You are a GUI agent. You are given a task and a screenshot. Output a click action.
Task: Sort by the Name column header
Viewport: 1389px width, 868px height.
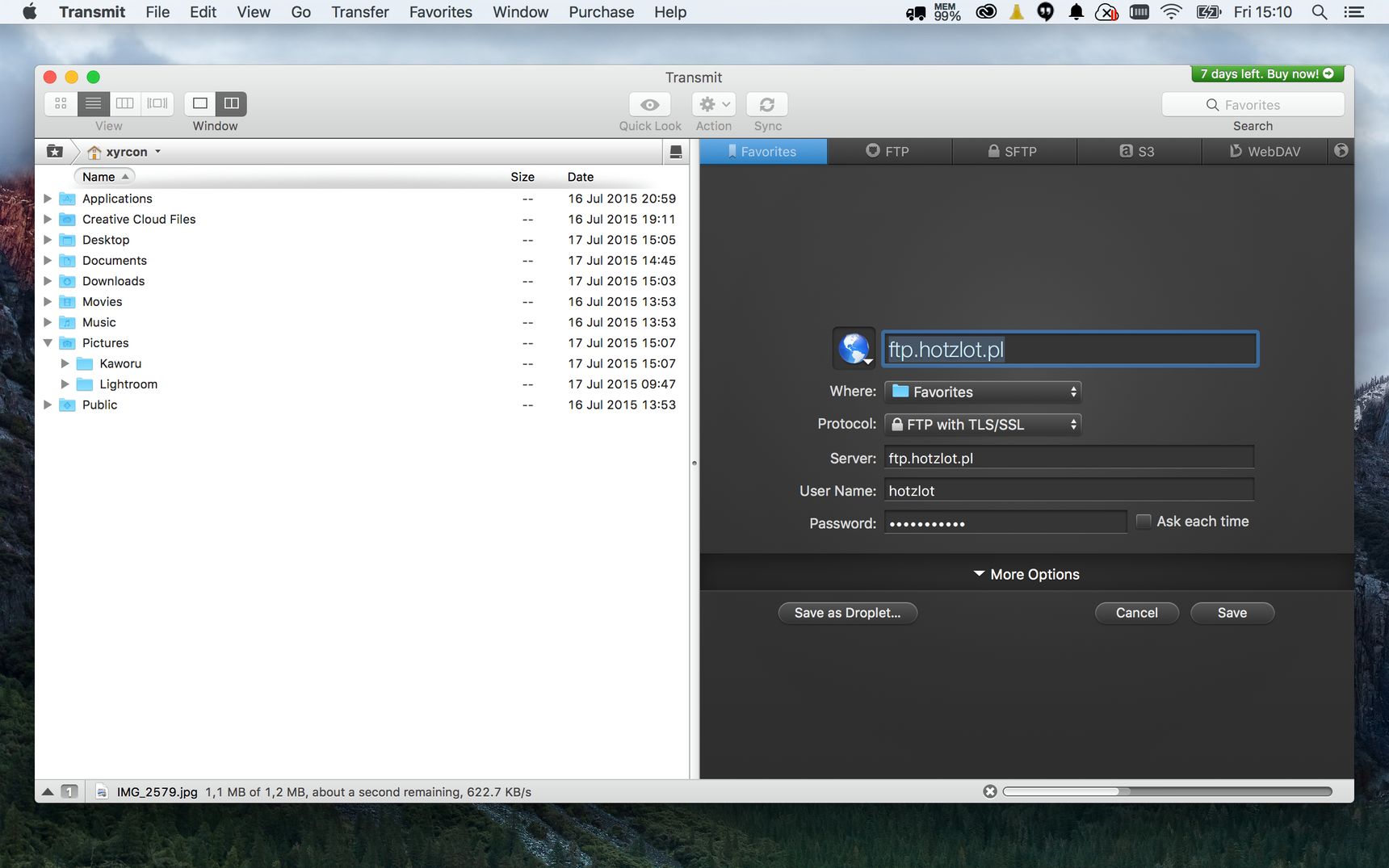click(x=103, y=177)
